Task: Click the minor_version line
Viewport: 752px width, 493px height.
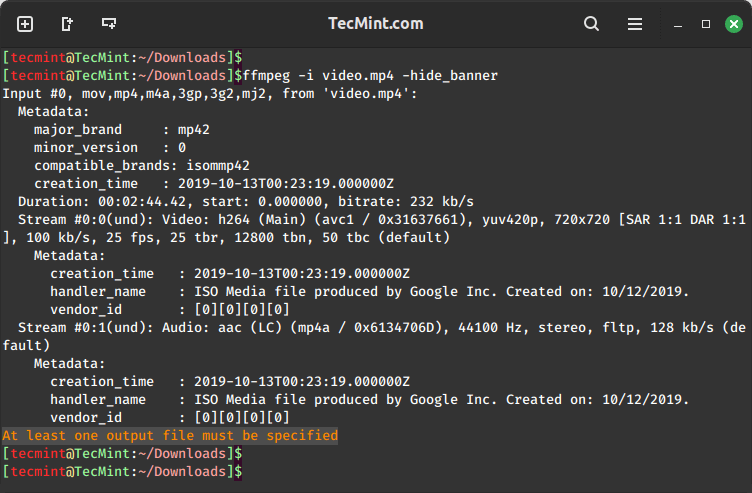Action: click(x=110, y=148)
